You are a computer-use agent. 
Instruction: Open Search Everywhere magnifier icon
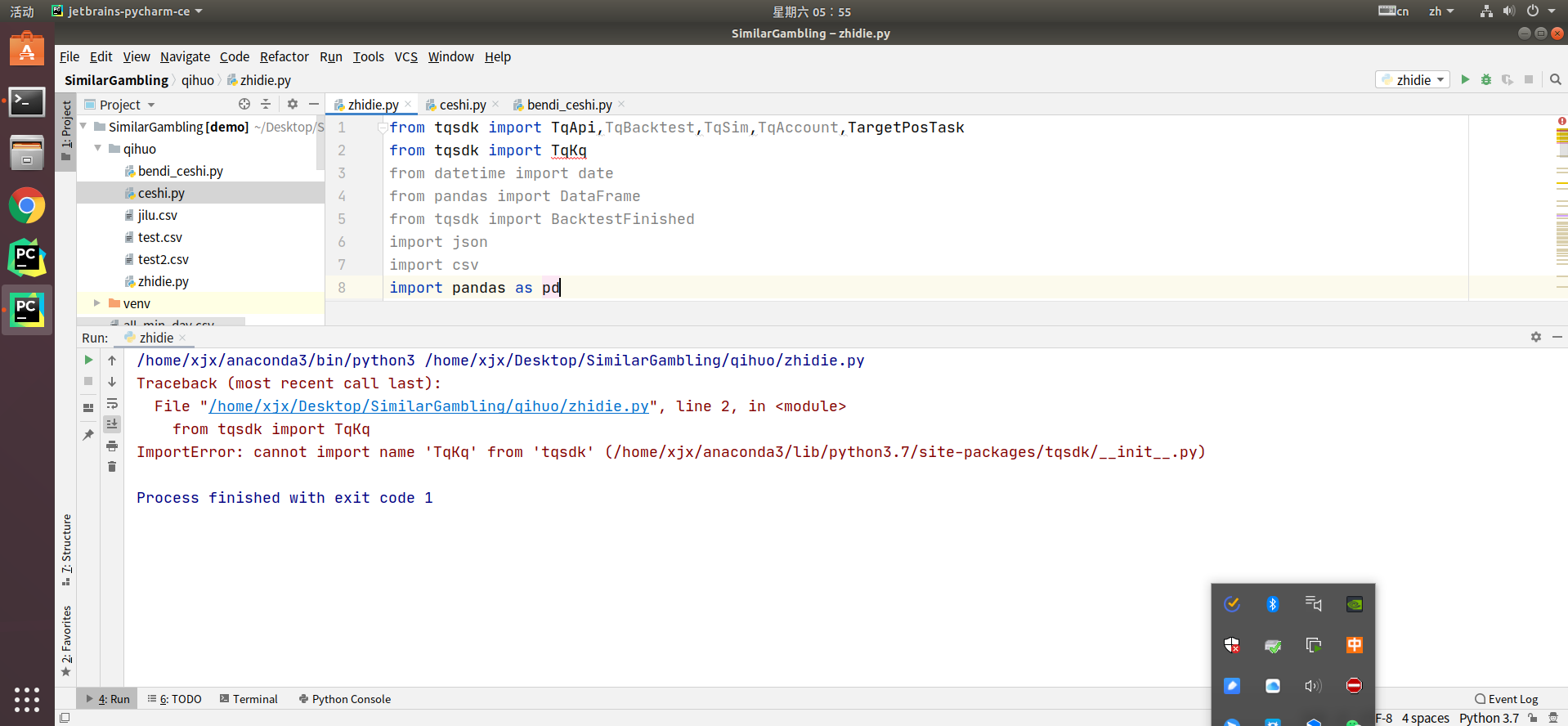pos(1556,79)
